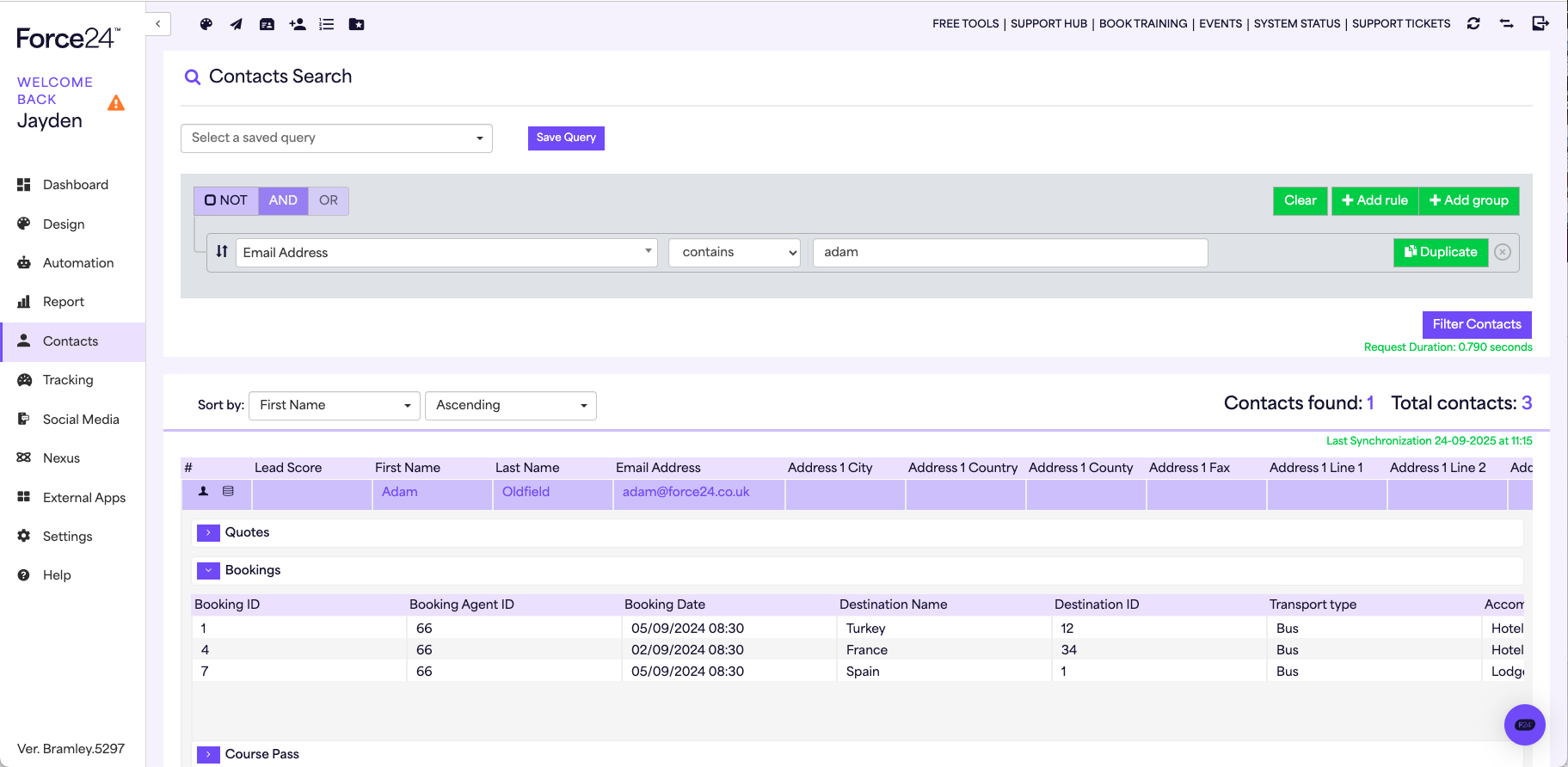The height and width of the screenshot is (767, 1568).
Task: Click the Booking Date column header
Action: (665, 604)
